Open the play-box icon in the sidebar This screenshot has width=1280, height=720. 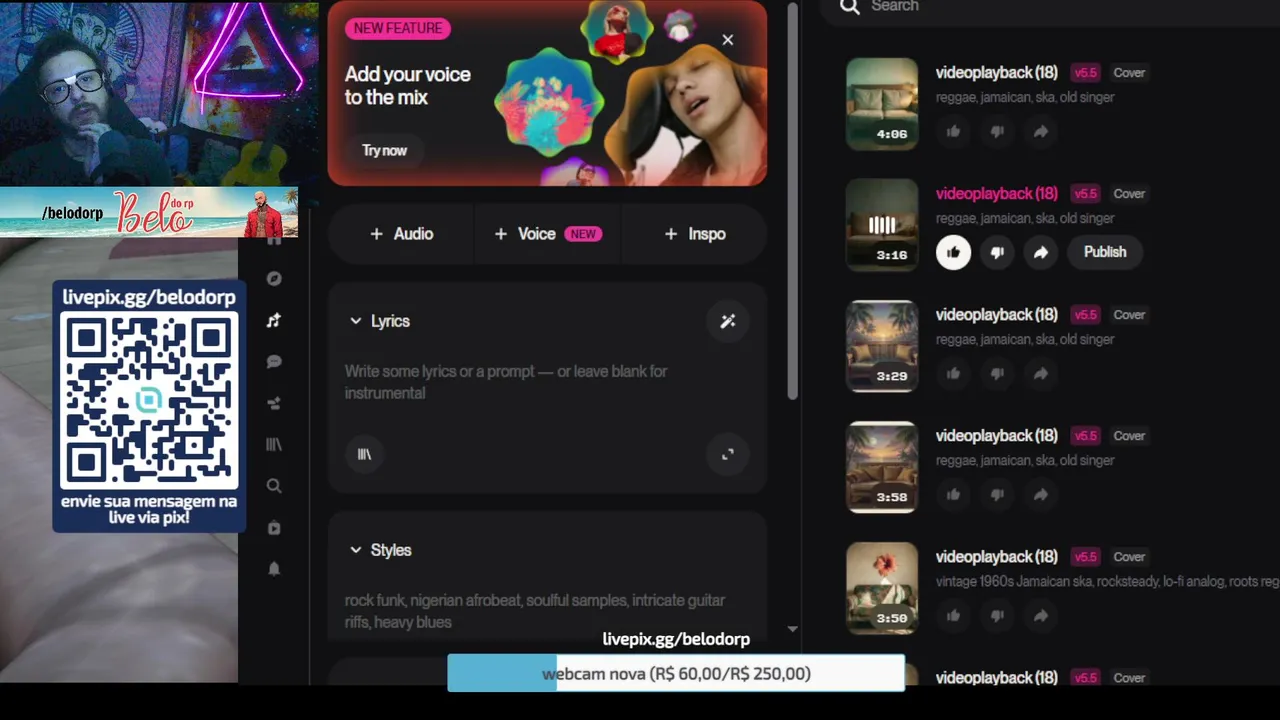pyautogui.click(x=274, y=528)
